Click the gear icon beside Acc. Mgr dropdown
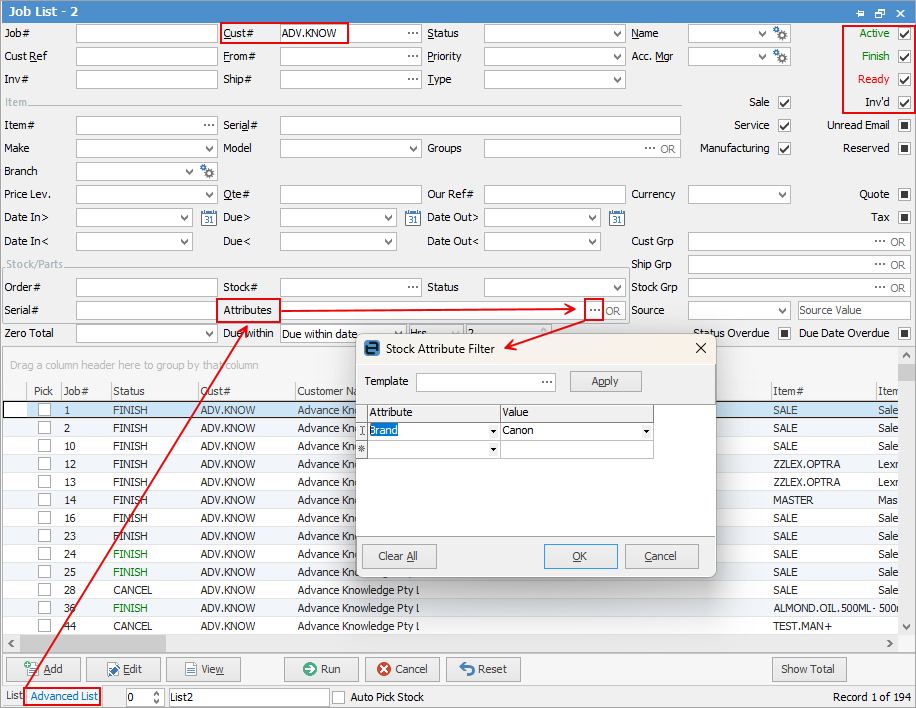The image size is (916, 708). [x=781, y=57]
